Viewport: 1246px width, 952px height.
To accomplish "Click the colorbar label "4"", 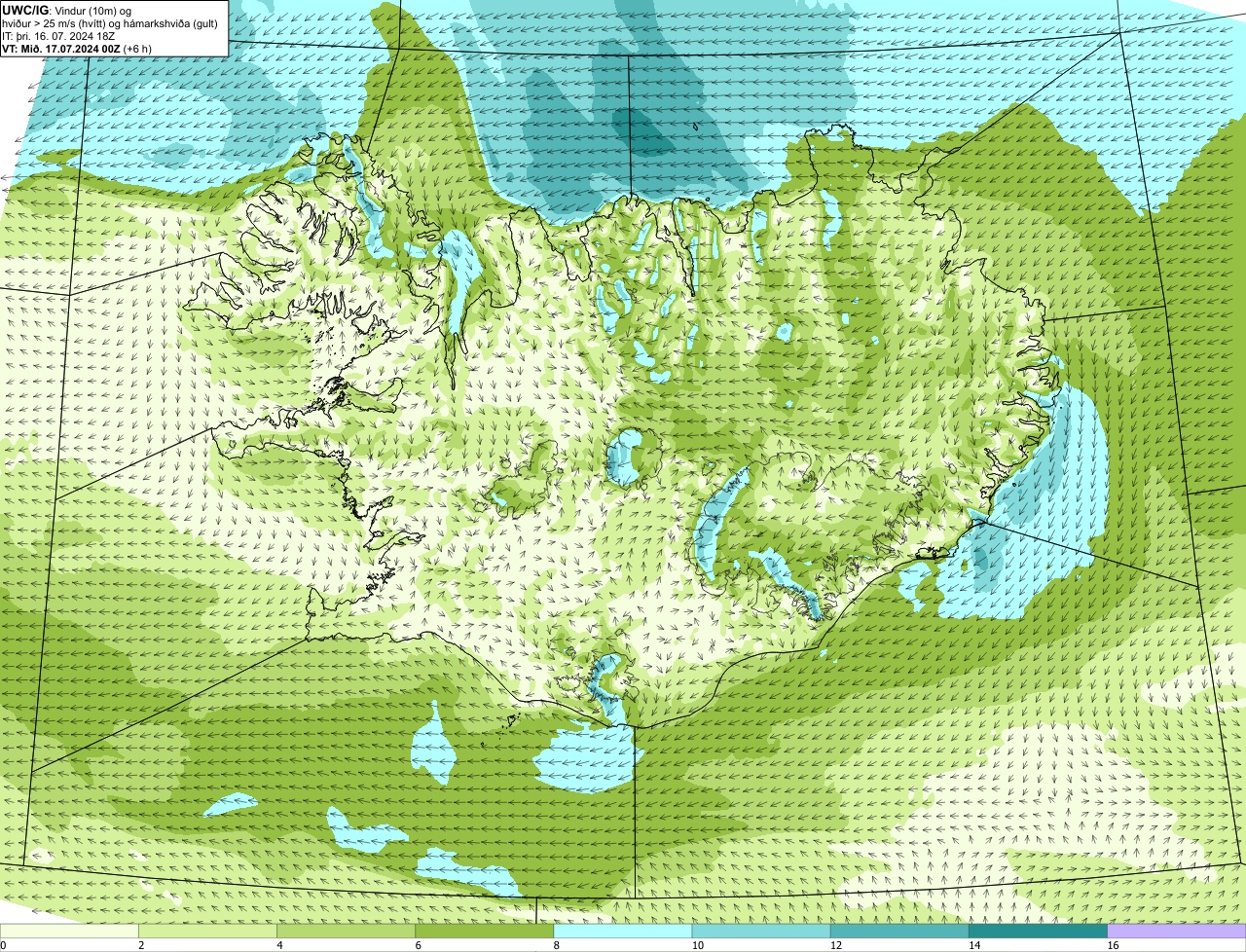I will pyautogui.click(x=279, y=945).
